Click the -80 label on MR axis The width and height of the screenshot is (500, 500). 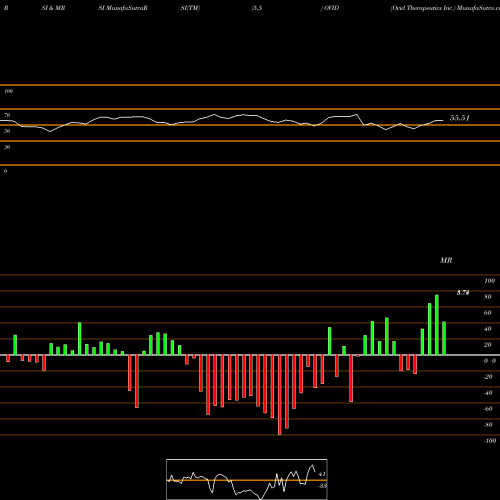[x=488, y=425]
